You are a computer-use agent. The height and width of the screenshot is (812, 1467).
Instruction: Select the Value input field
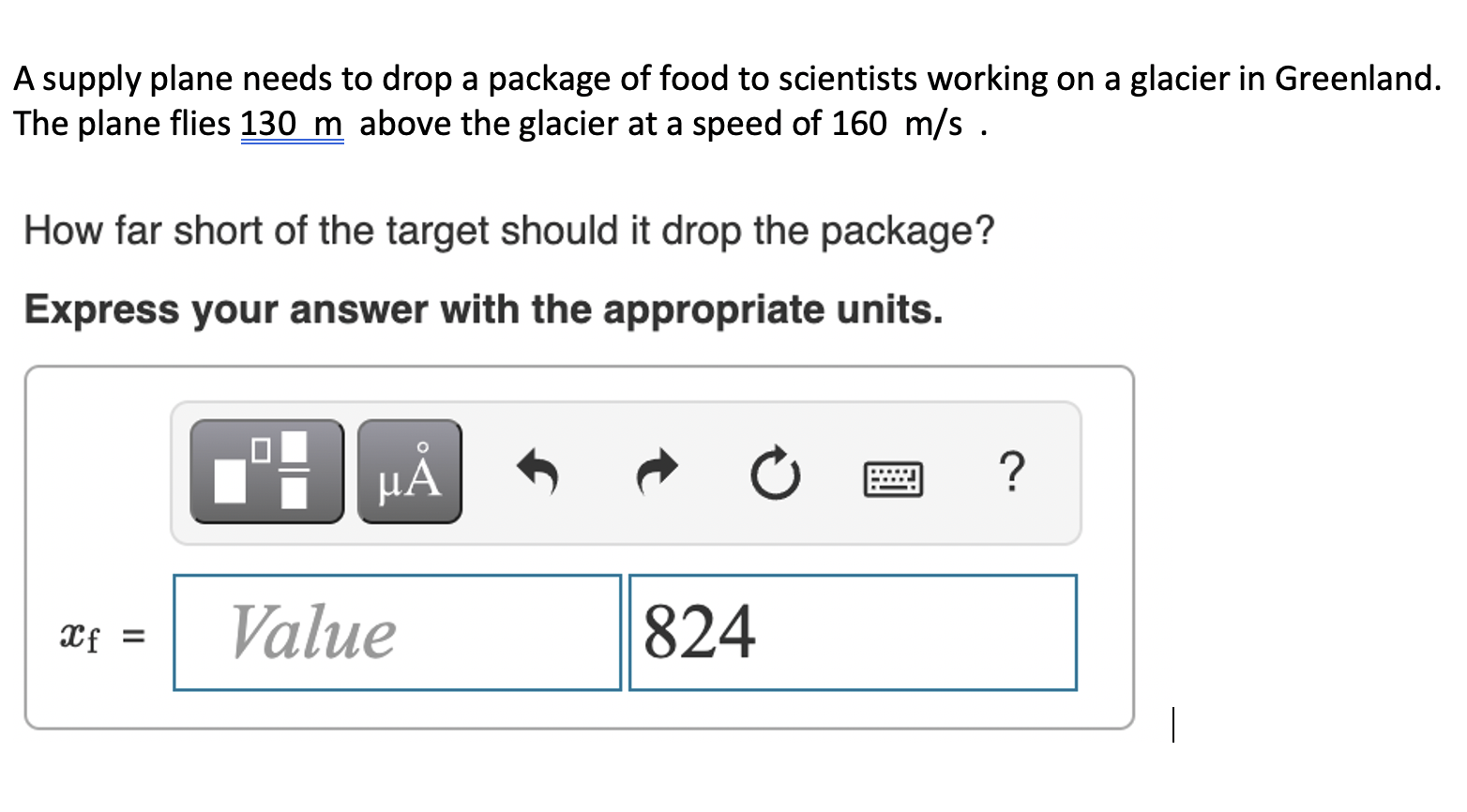click(397, 633)
